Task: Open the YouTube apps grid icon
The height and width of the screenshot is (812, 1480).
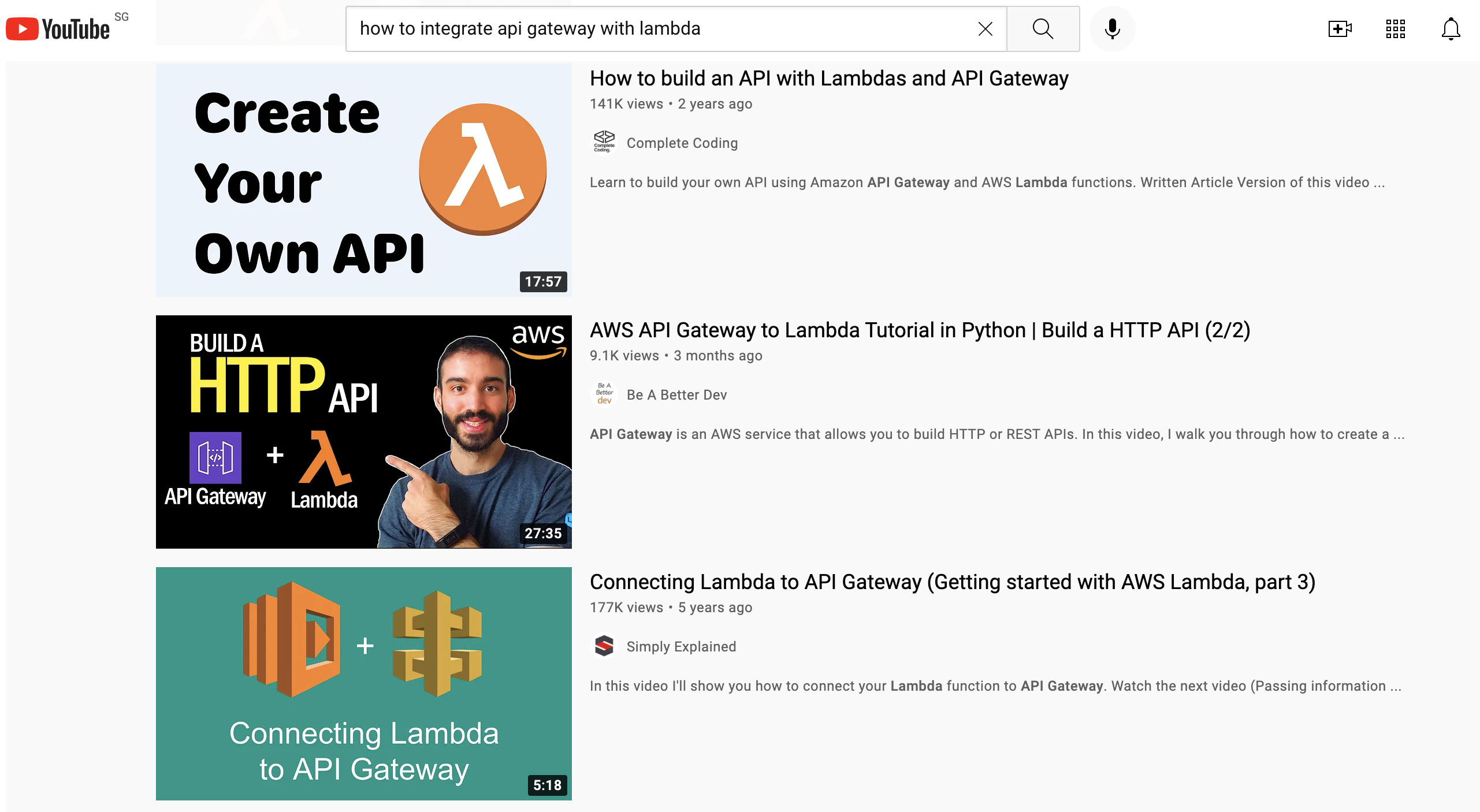Action: click(1395, 29)
